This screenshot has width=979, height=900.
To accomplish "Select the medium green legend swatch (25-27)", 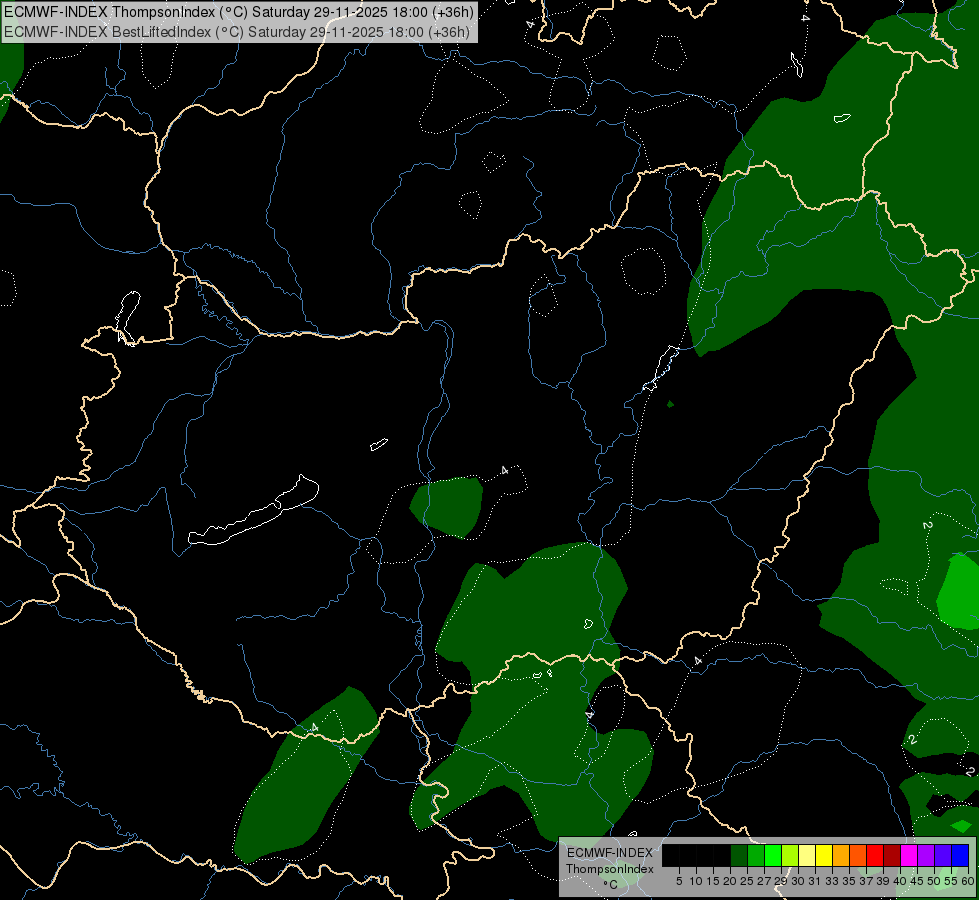I will point(756,855).
